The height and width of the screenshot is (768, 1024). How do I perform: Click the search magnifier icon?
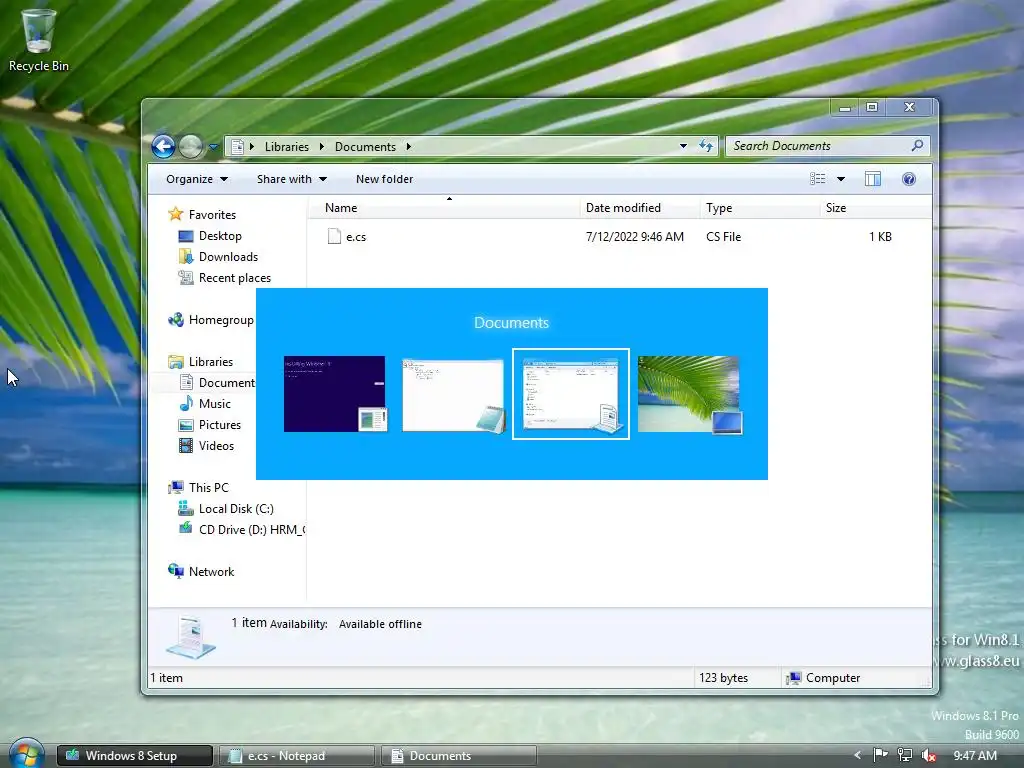pos(918,146)
